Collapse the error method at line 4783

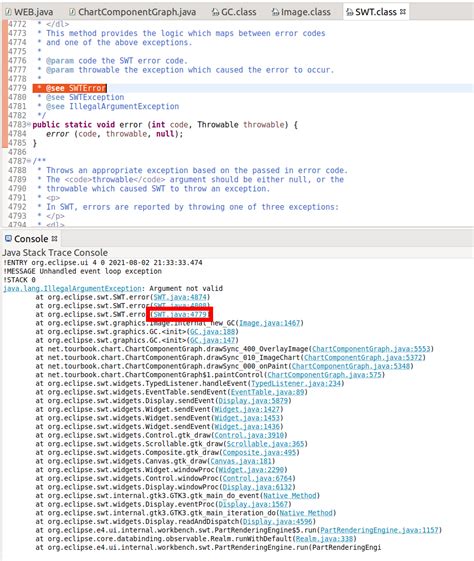point(29,125)
